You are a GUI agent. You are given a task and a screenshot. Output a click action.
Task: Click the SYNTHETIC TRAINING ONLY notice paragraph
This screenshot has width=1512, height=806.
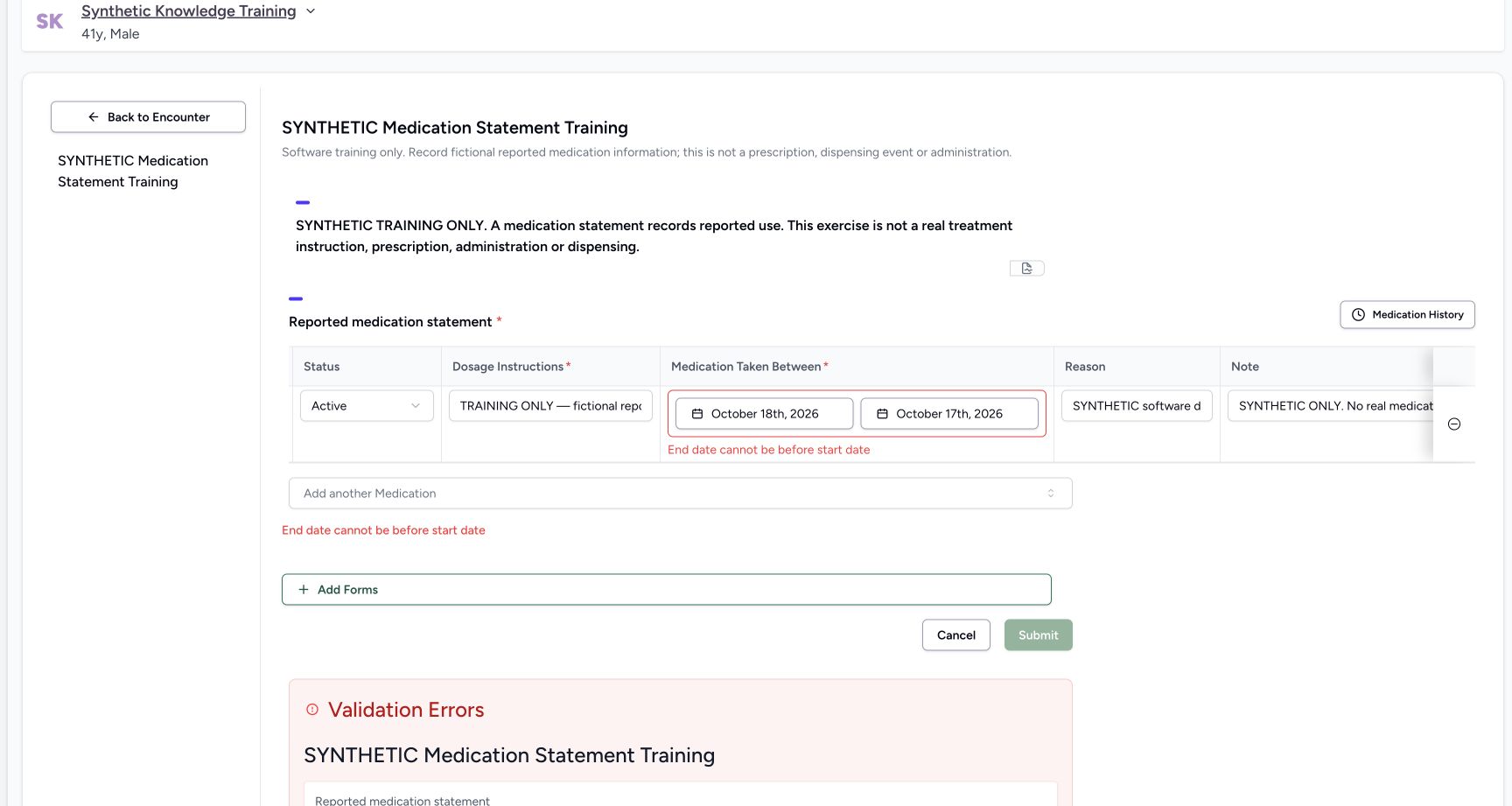654,236
